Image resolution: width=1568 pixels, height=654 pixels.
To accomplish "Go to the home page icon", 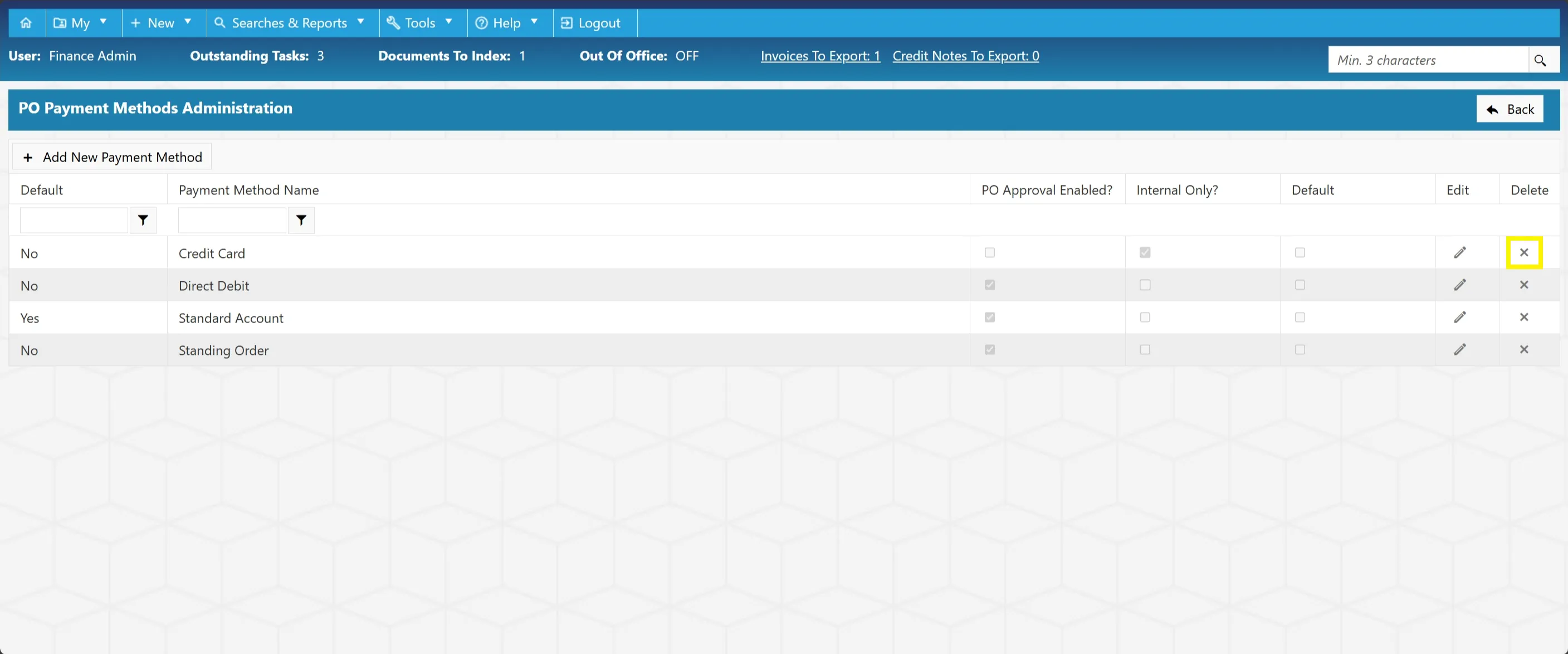I will [x=26, y=22].
